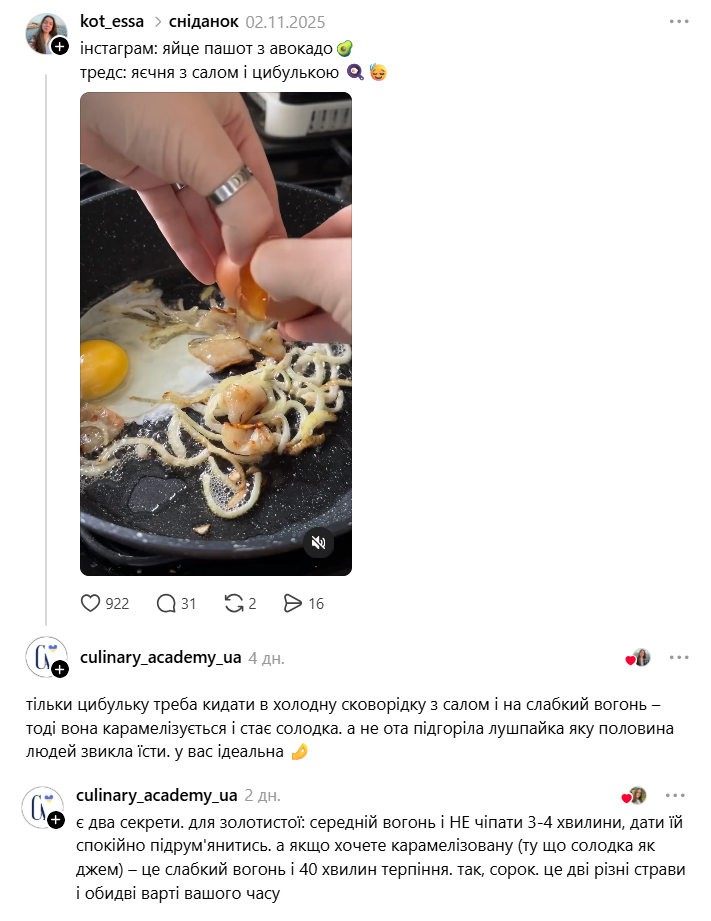Open culinary_academy_ua profile from first reply
This screenshot has height=921, width=711.
coord(160,657)
